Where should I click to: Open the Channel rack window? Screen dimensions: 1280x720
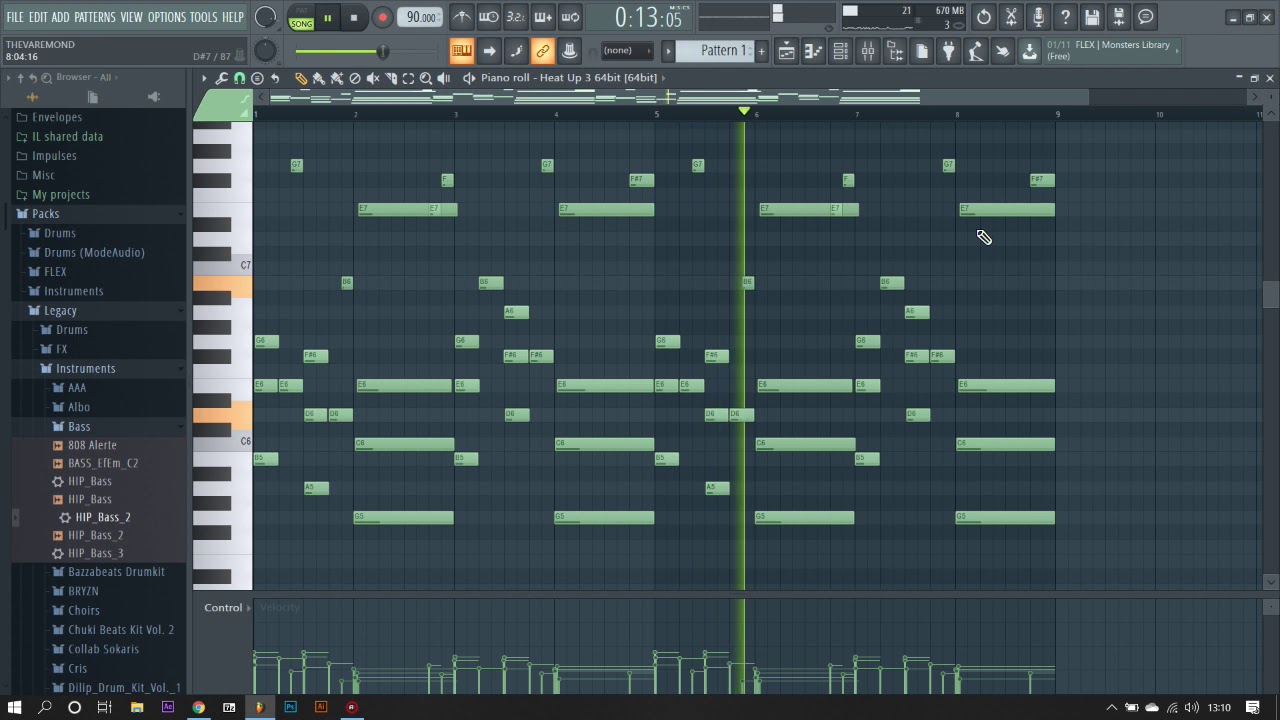841,51
